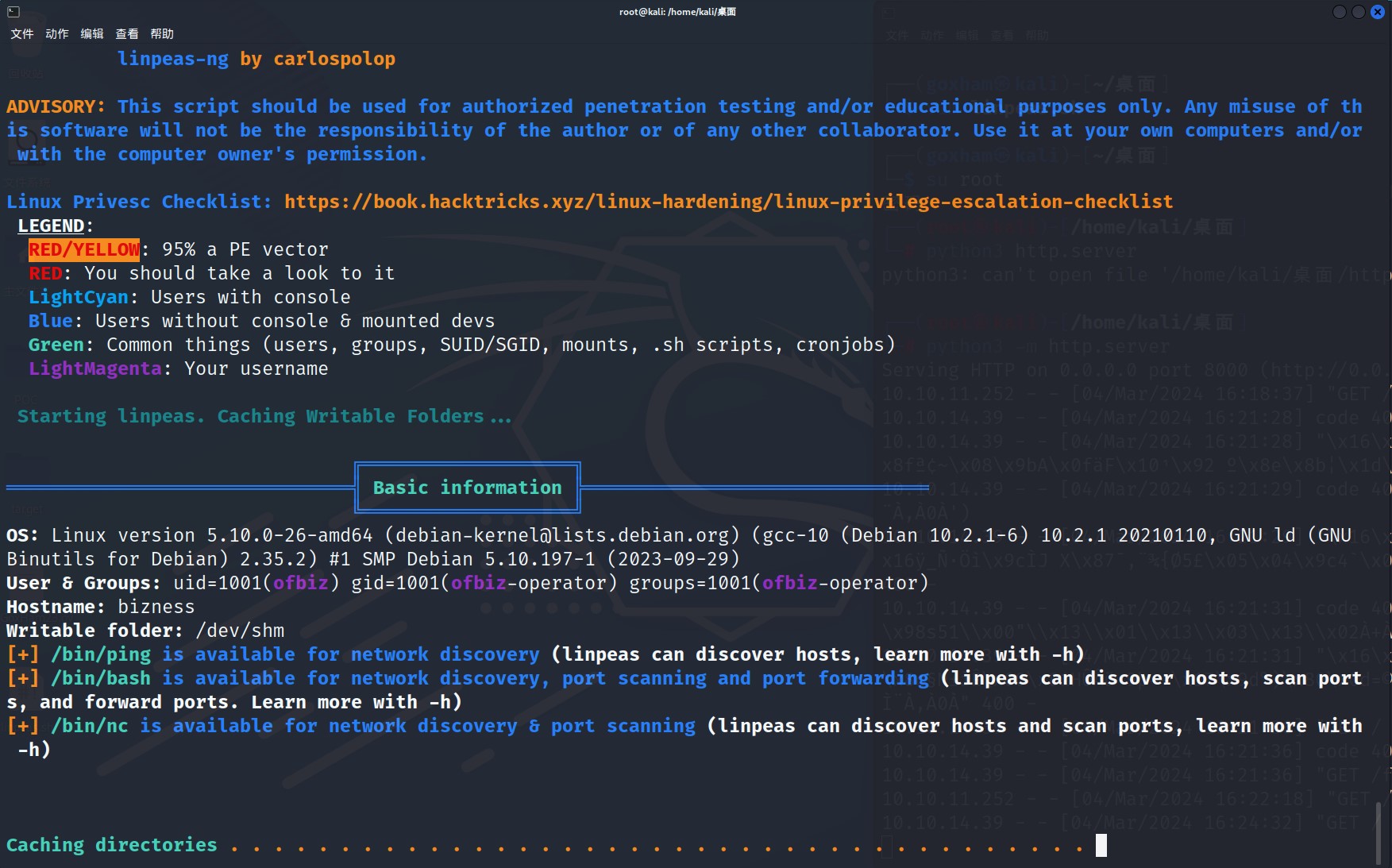Viewport: 1392px width, 868px height.
Task: Click the terminal icon in title bar
Action: tap(13, 12)
